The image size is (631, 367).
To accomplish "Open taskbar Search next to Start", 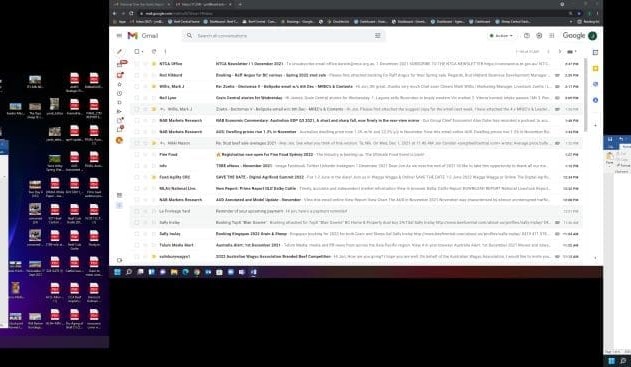I will (129, 272).
